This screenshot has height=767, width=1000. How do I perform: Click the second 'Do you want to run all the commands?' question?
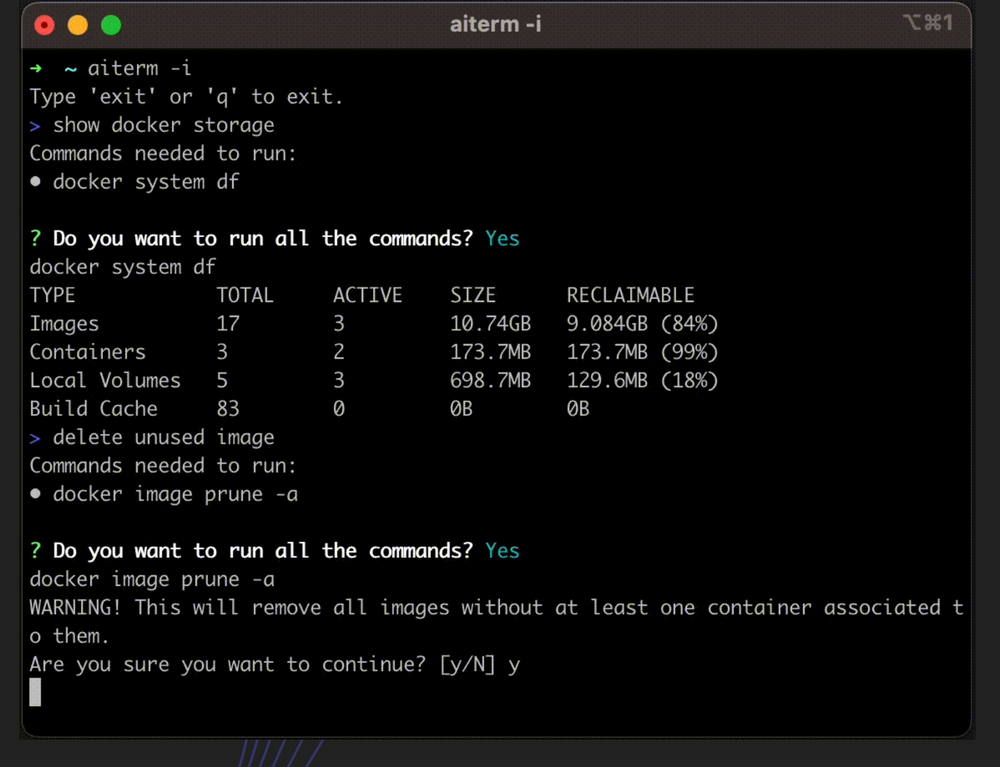click(x=263, y=551)
